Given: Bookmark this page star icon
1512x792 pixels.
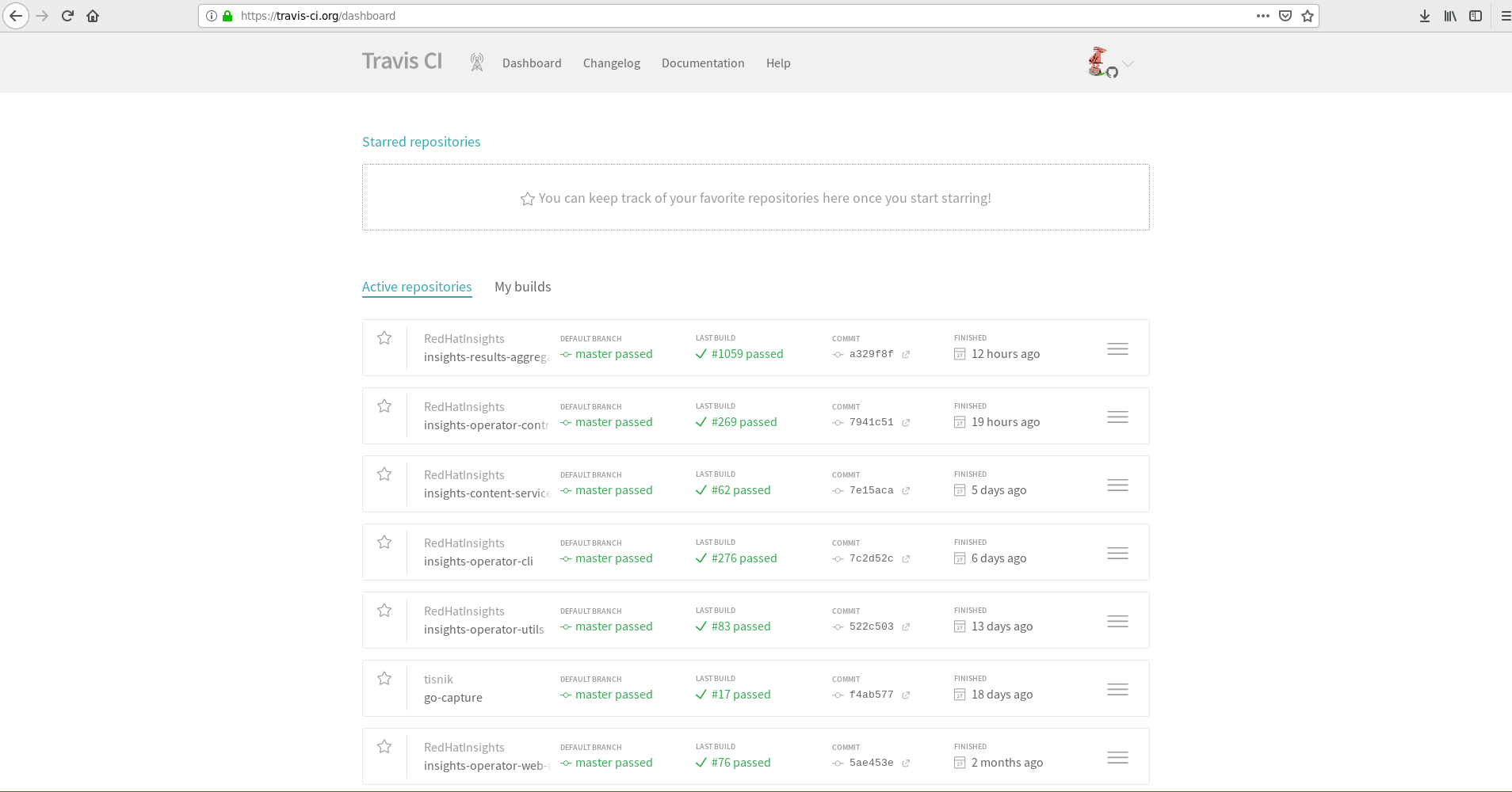Looking at the screenshot, I should (x=1308, y=16).
